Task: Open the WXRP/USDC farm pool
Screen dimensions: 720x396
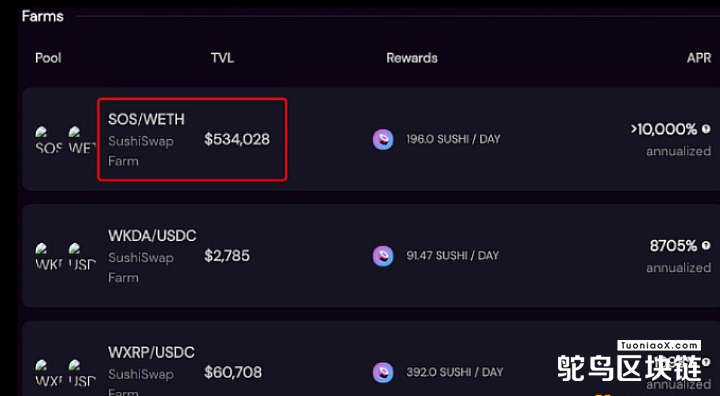Action: (151, 352)
